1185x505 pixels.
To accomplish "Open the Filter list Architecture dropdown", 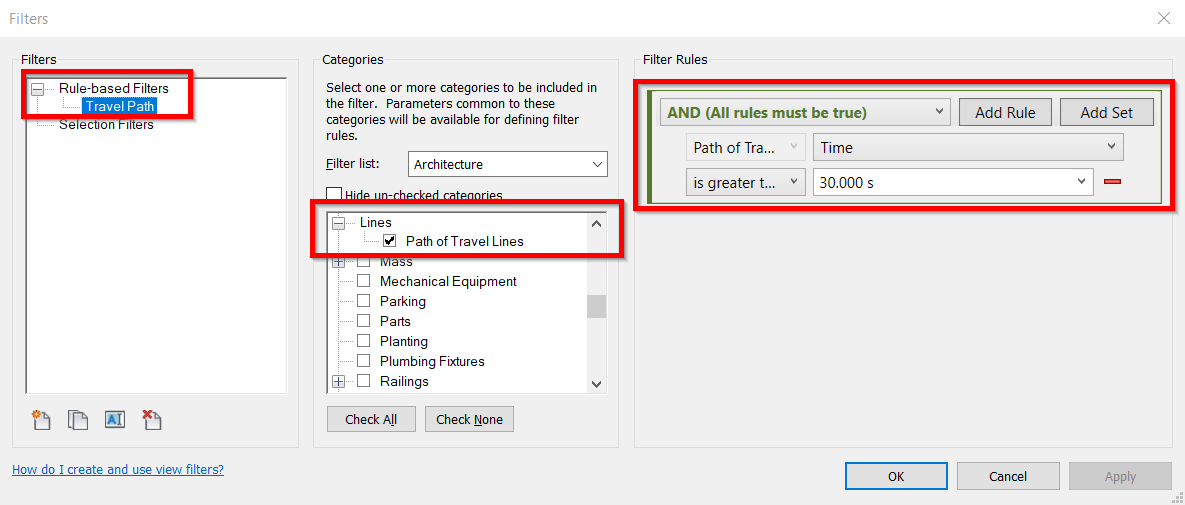I will point(508,164).
